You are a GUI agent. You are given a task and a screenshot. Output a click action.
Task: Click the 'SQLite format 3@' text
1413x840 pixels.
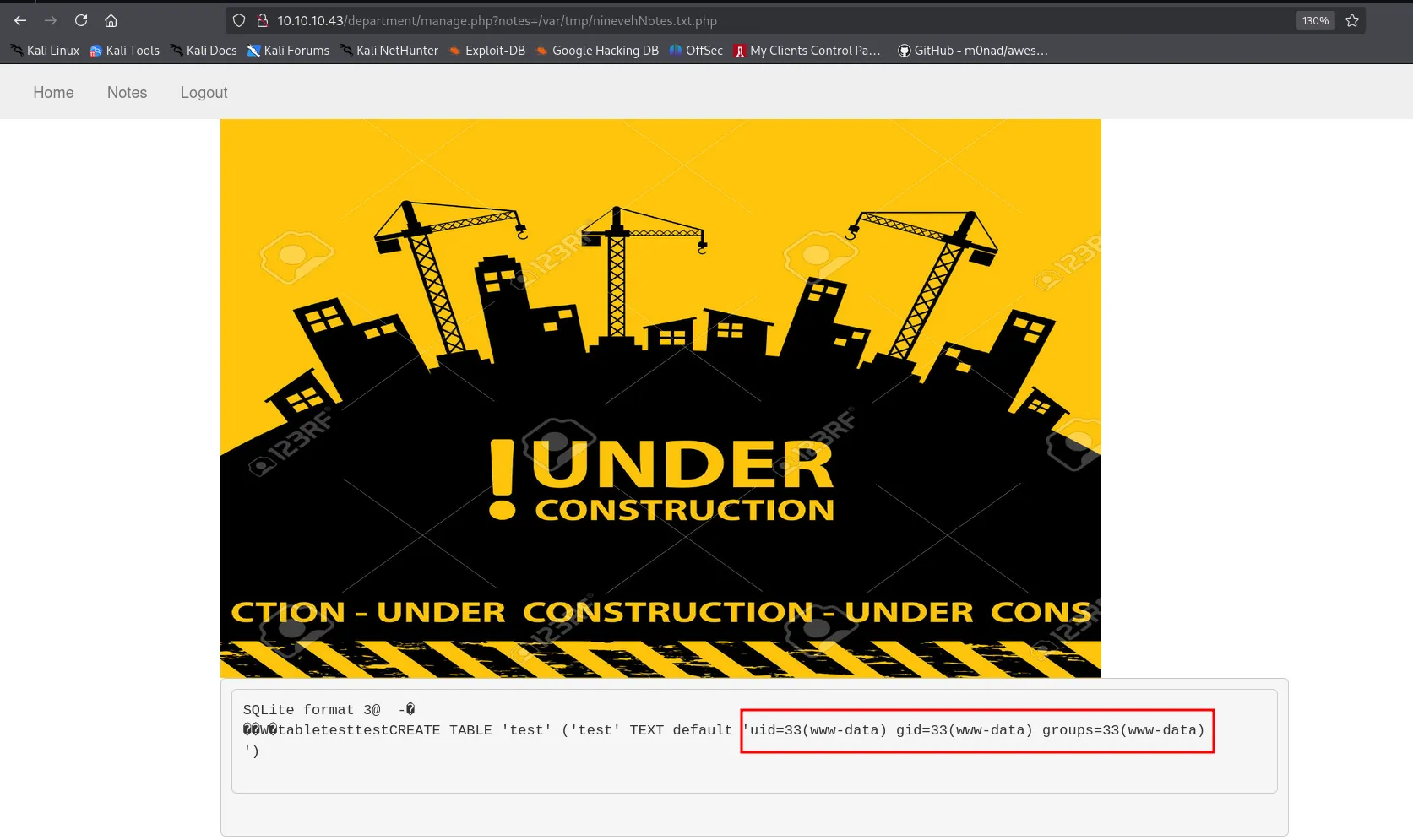coord(312,710)
